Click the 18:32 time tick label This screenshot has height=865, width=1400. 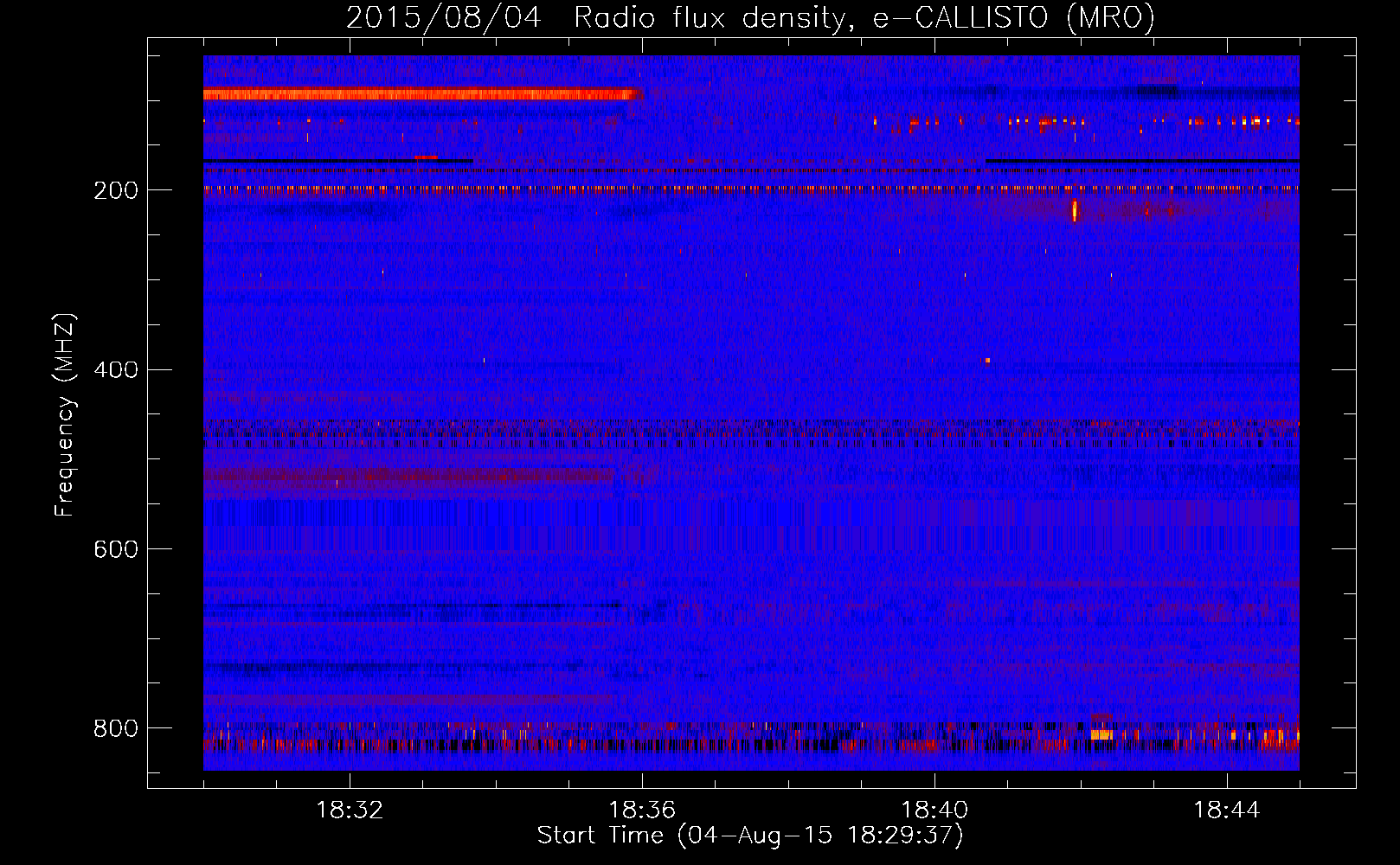(x=350, y=811)
